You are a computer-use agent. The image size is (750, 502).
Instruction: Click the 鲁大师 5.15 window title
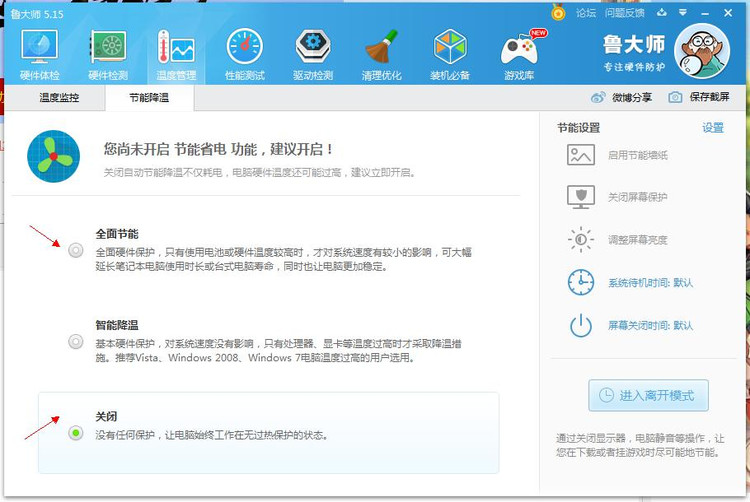[x=37, y=14]
